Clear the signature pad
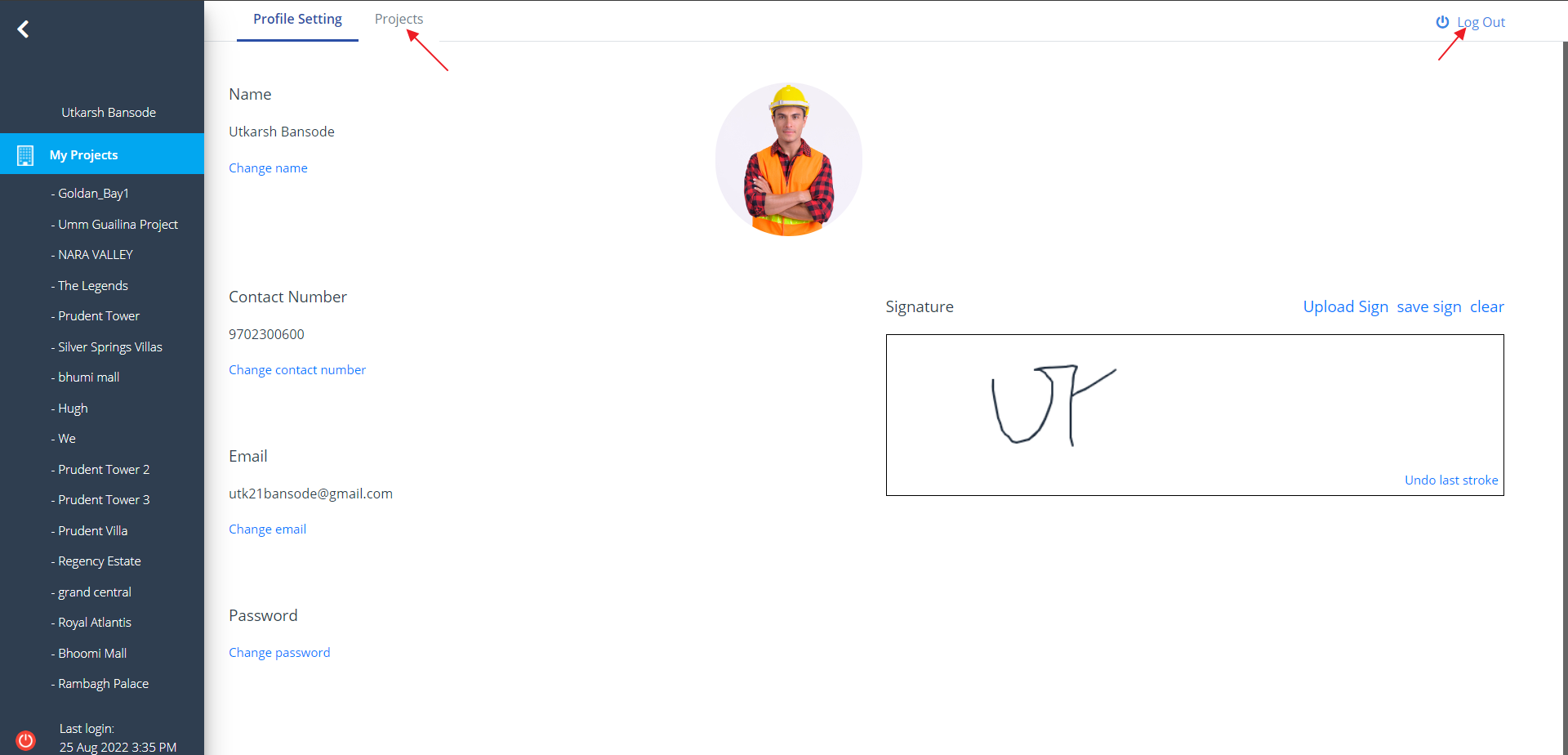 1487,307
